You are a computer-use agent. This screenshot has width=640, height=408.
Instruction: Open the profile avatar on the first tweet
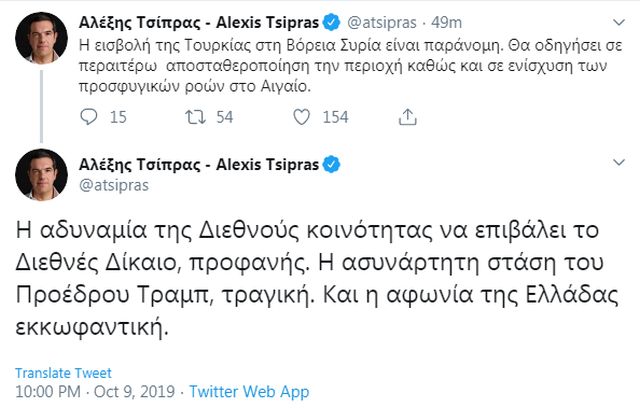[x=40, y=38]
